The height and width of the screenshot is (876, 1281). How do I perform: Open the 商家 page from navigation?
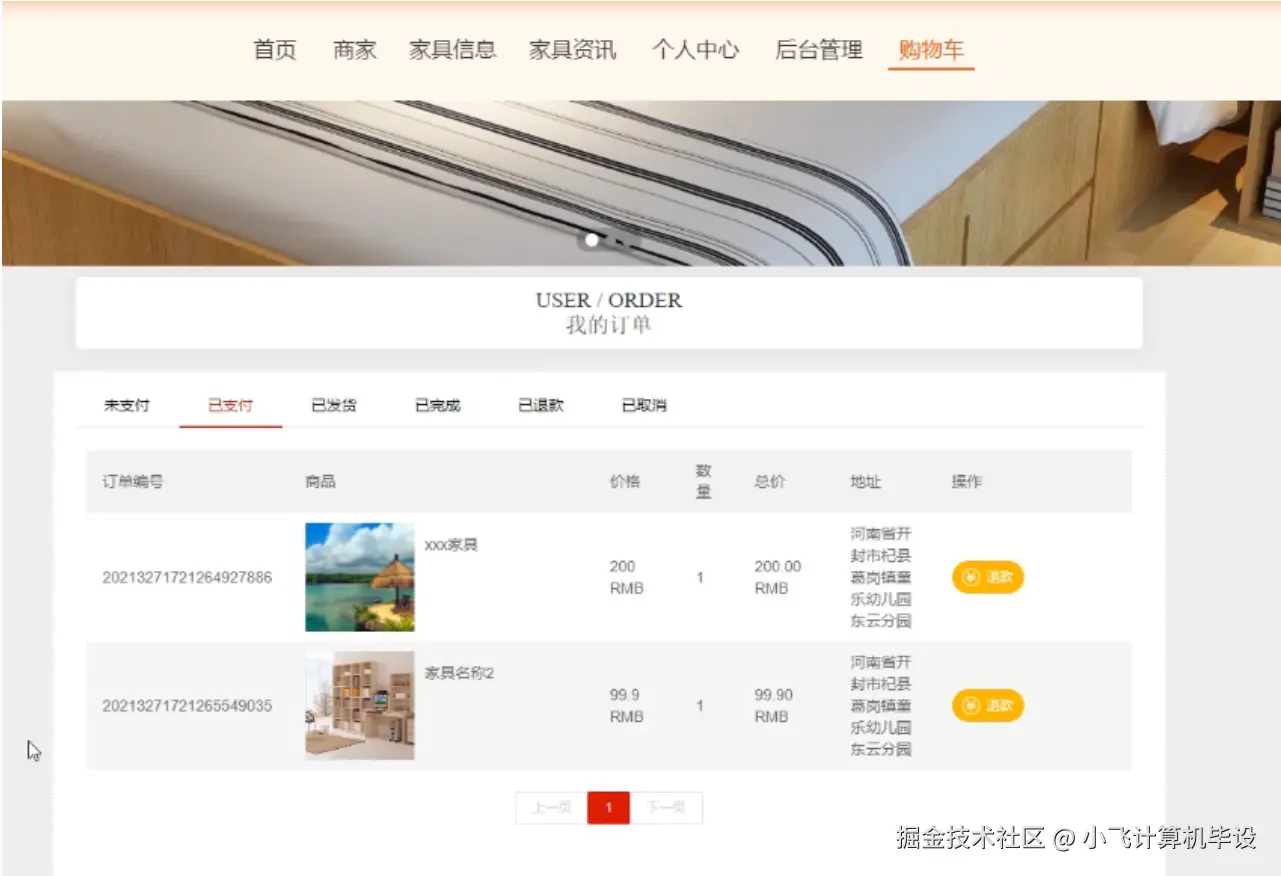[354, 50]
